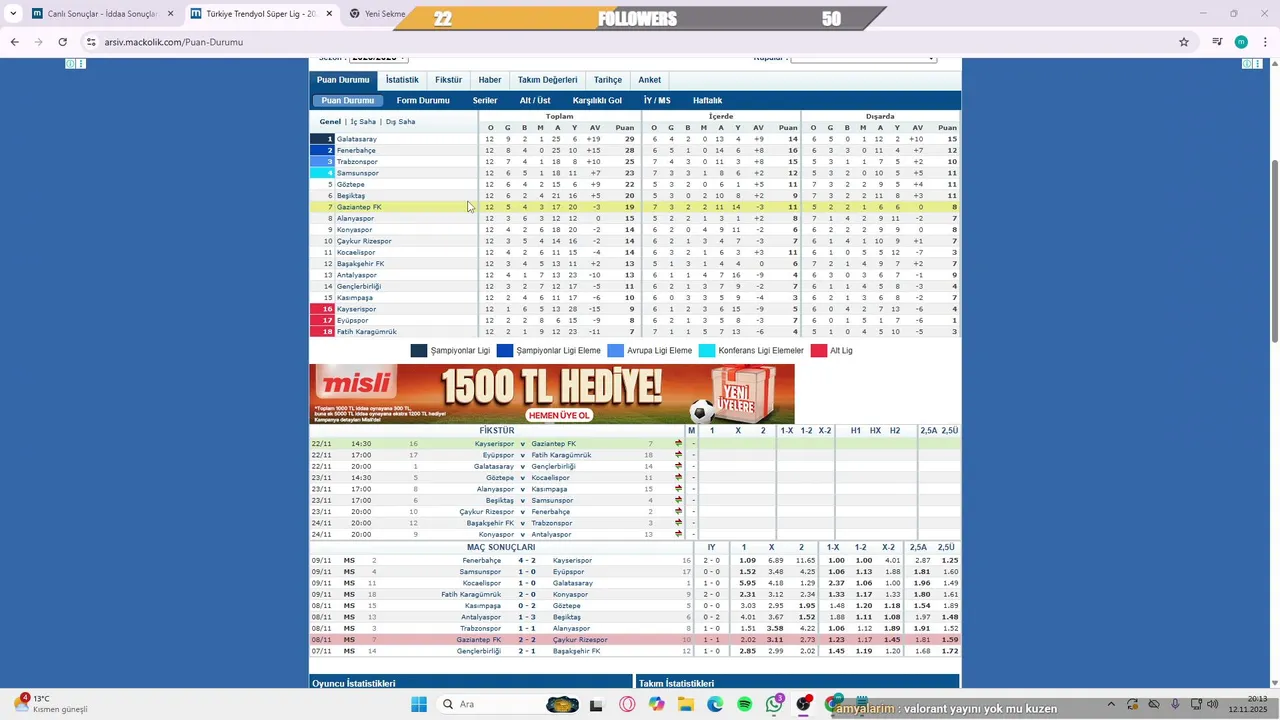The image size is (1280, 720).
Task: Click the Hemen Üye Ol banner button
Action: coord(559,416)
